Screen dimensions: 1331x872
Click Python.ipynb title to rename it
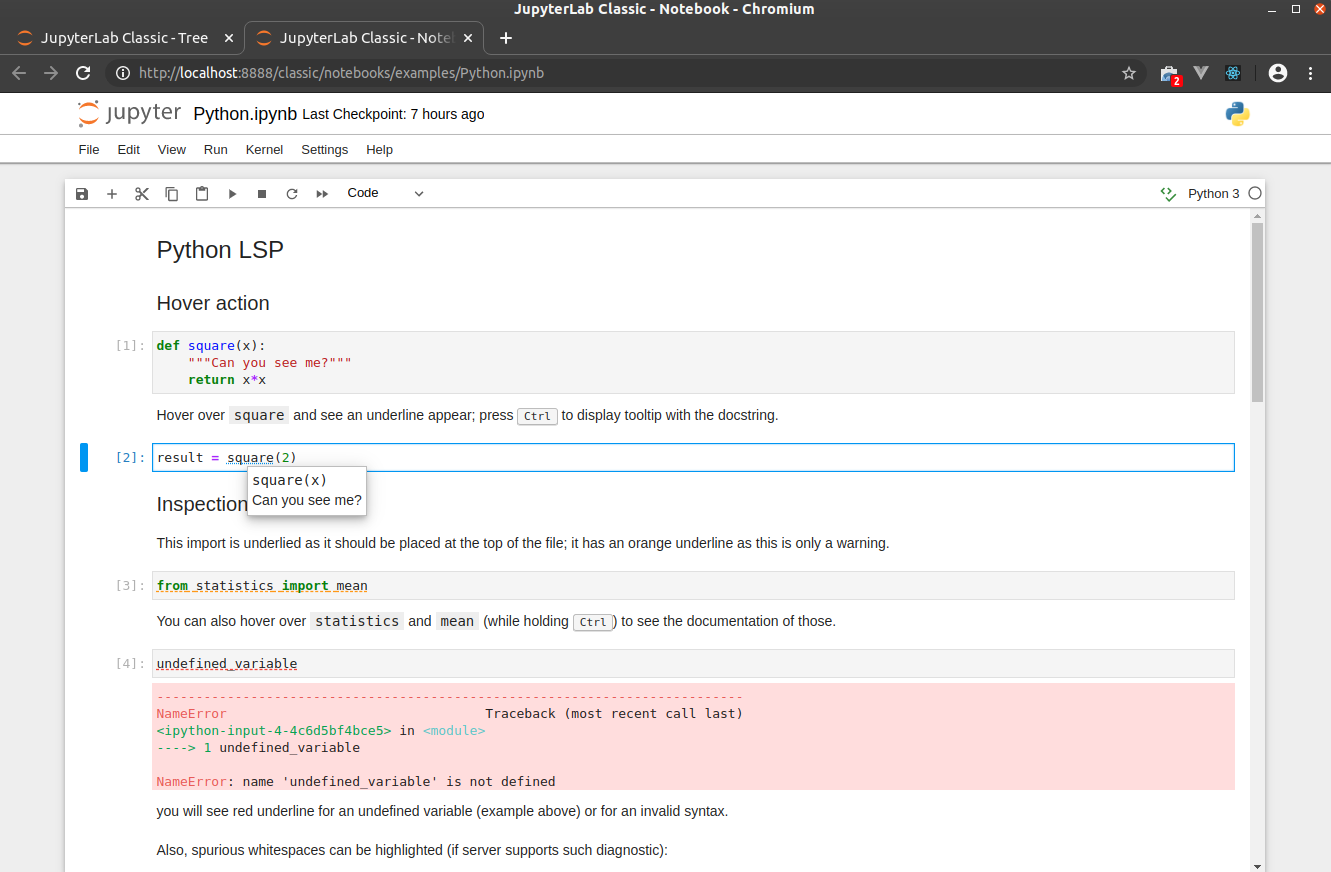point(244,113)
